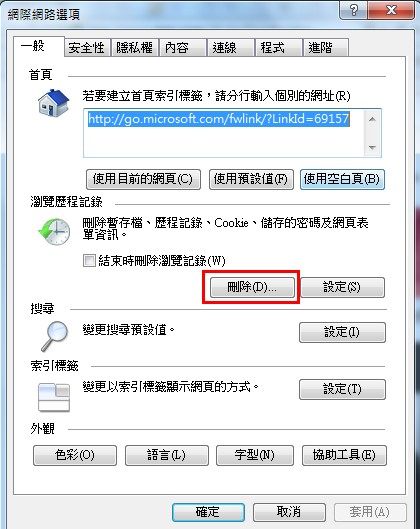420x529 pixels.
Task: Click the homepage box scroll down arrow
Action: pos(372,147)
